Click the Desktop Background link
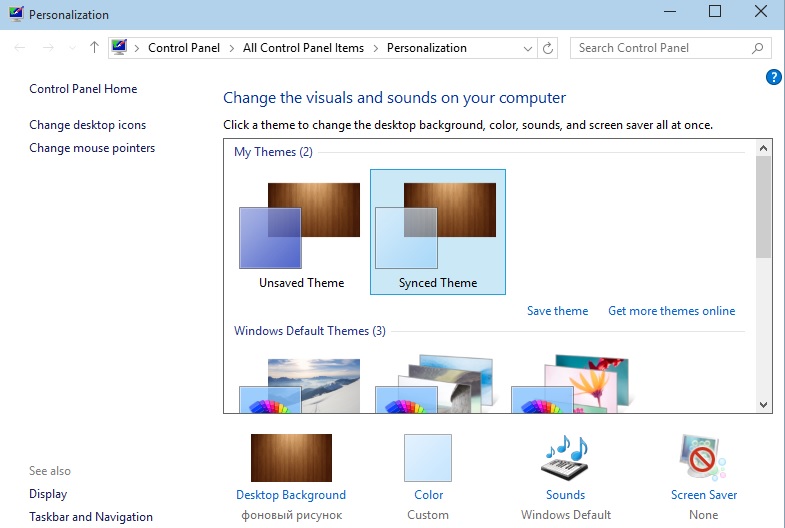The image size is (785, 528). click(291, 495)
